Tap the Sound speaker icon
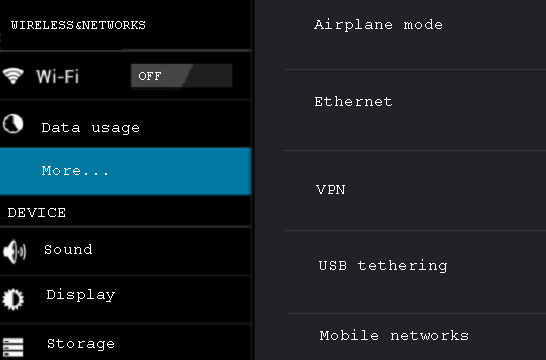This screenshot has width=546, height=360. (14, 251)
